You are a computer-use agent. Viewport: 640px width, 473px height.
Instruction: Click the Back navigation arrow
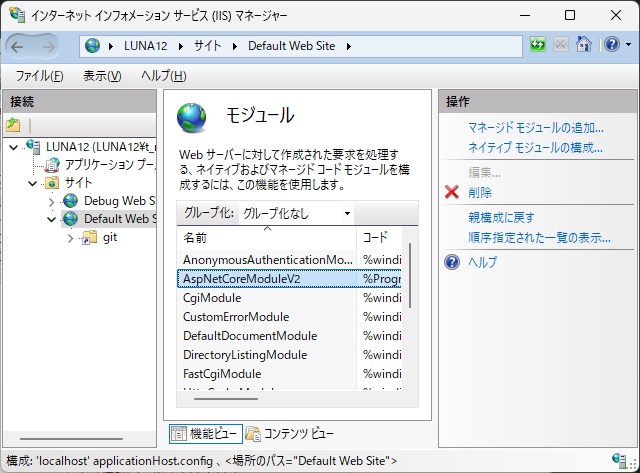17,47
